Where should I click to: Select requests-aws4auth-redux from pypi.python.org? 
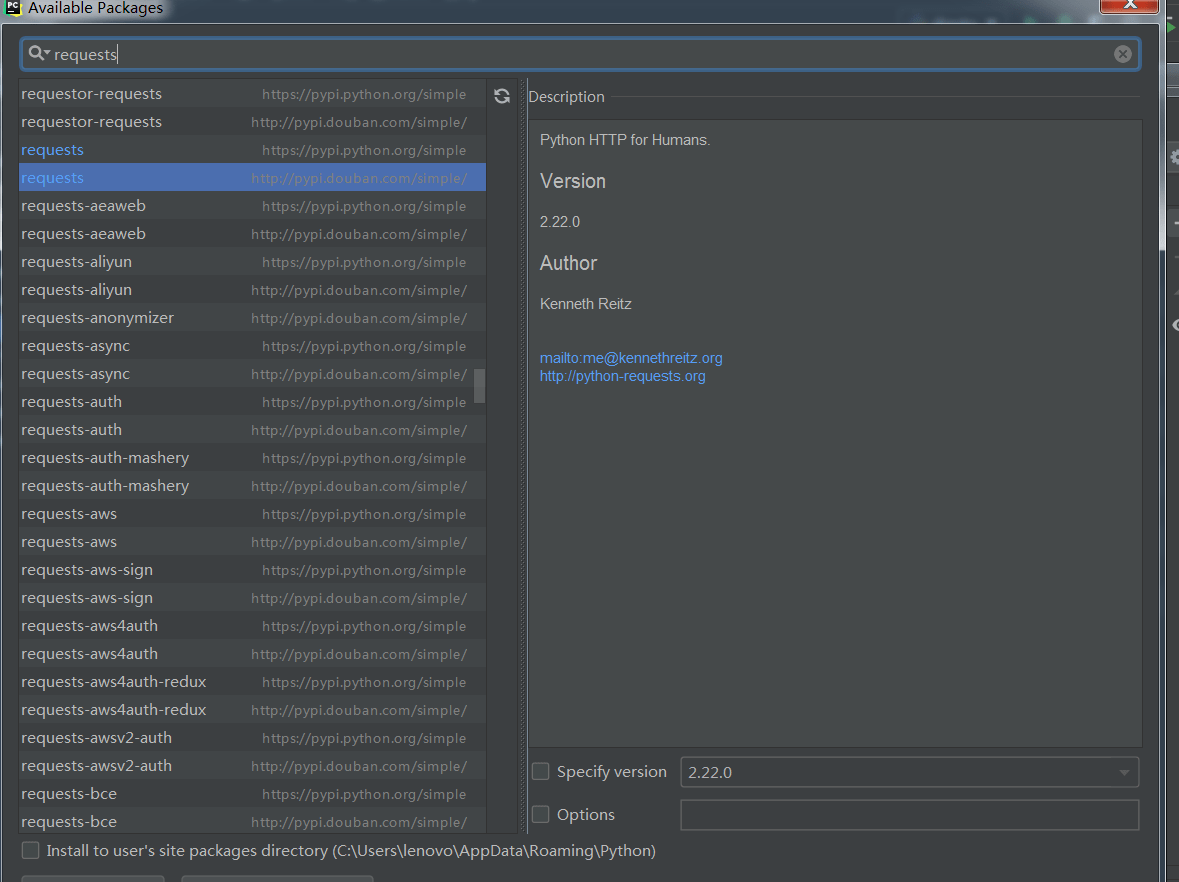click(253, 682)
